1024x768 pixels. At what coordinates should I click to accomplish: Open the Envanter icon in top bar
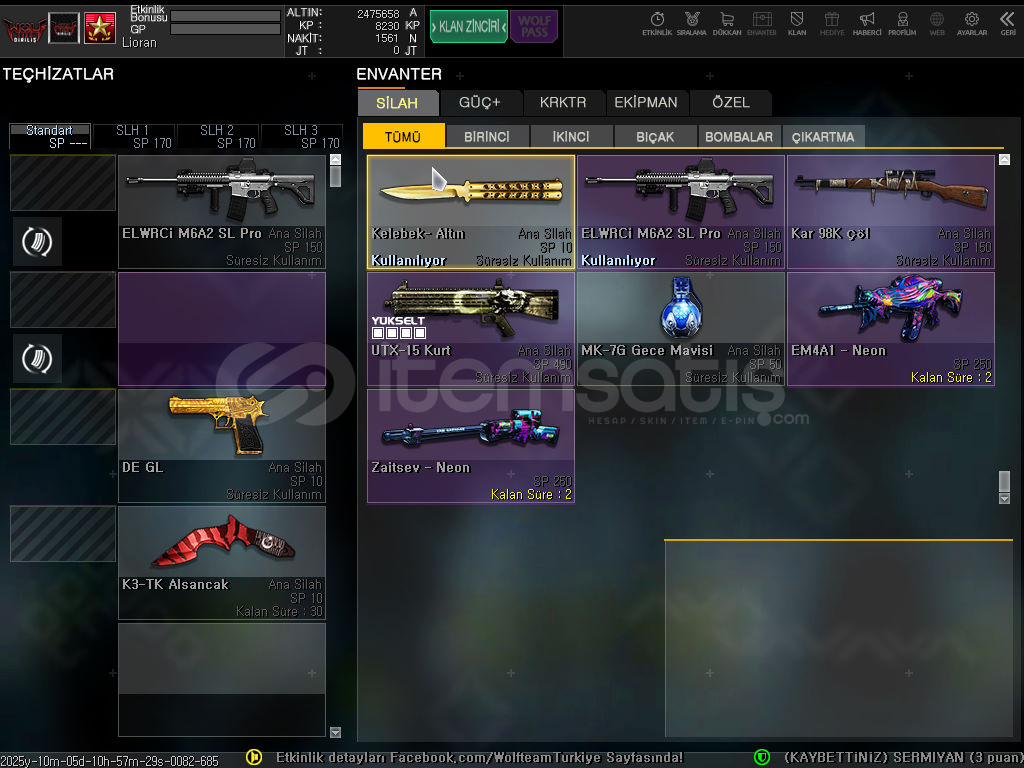tap(761, 23)
